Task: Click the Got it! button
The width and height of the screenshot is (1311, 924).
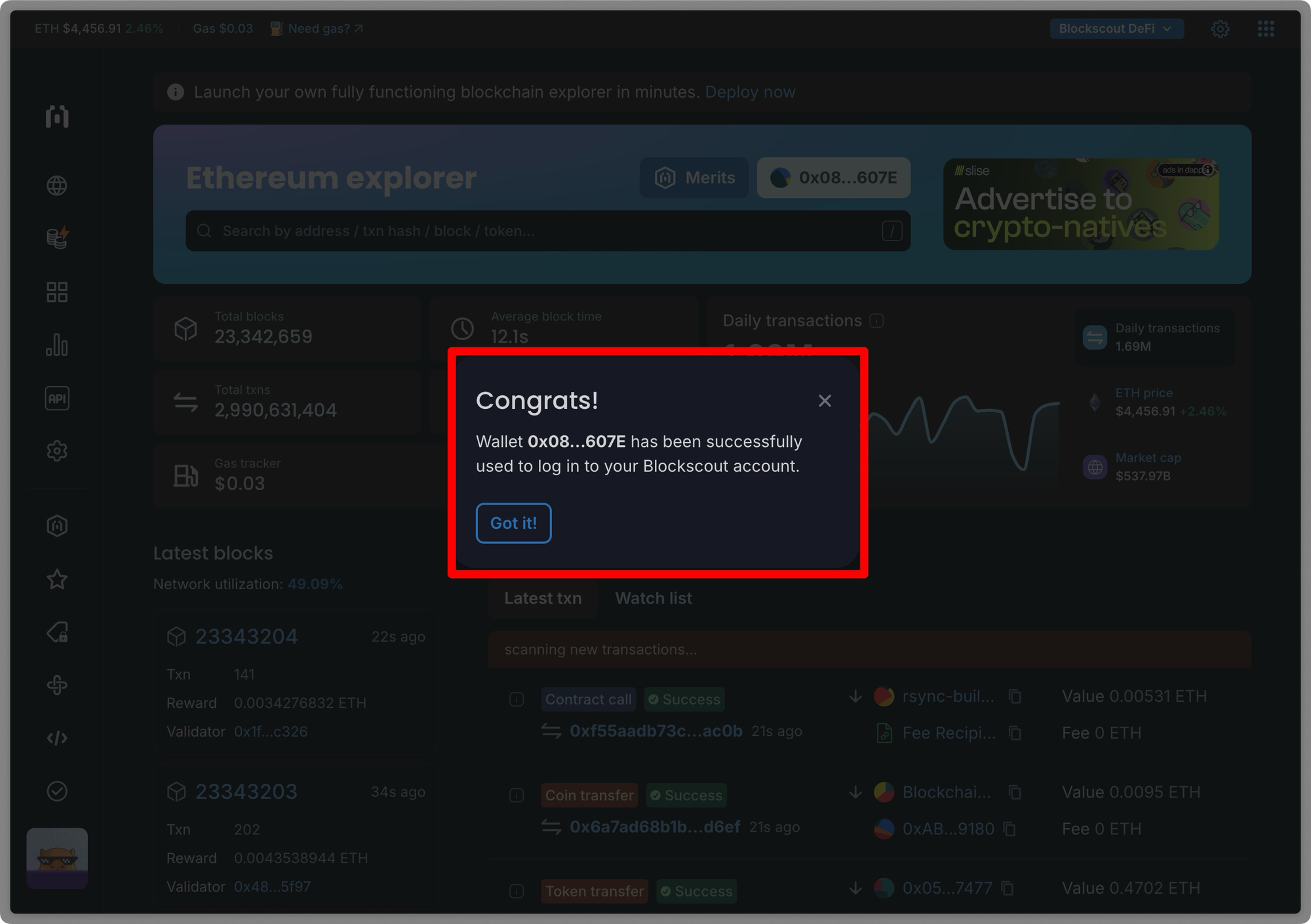Action: tap(513, 523)
